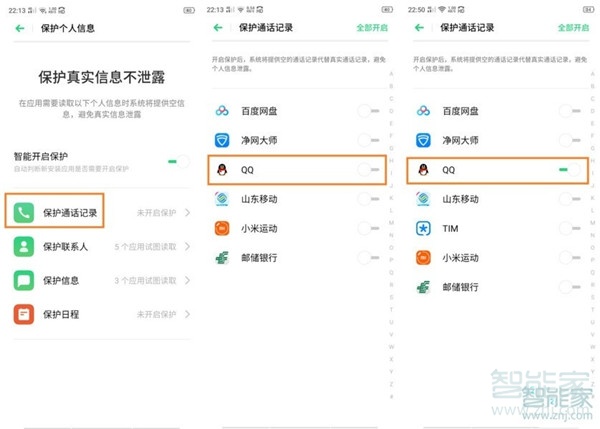Tap battery indicator on 保护个人信息 screen
Screen dimensions: 600x429
pos(189,10)
